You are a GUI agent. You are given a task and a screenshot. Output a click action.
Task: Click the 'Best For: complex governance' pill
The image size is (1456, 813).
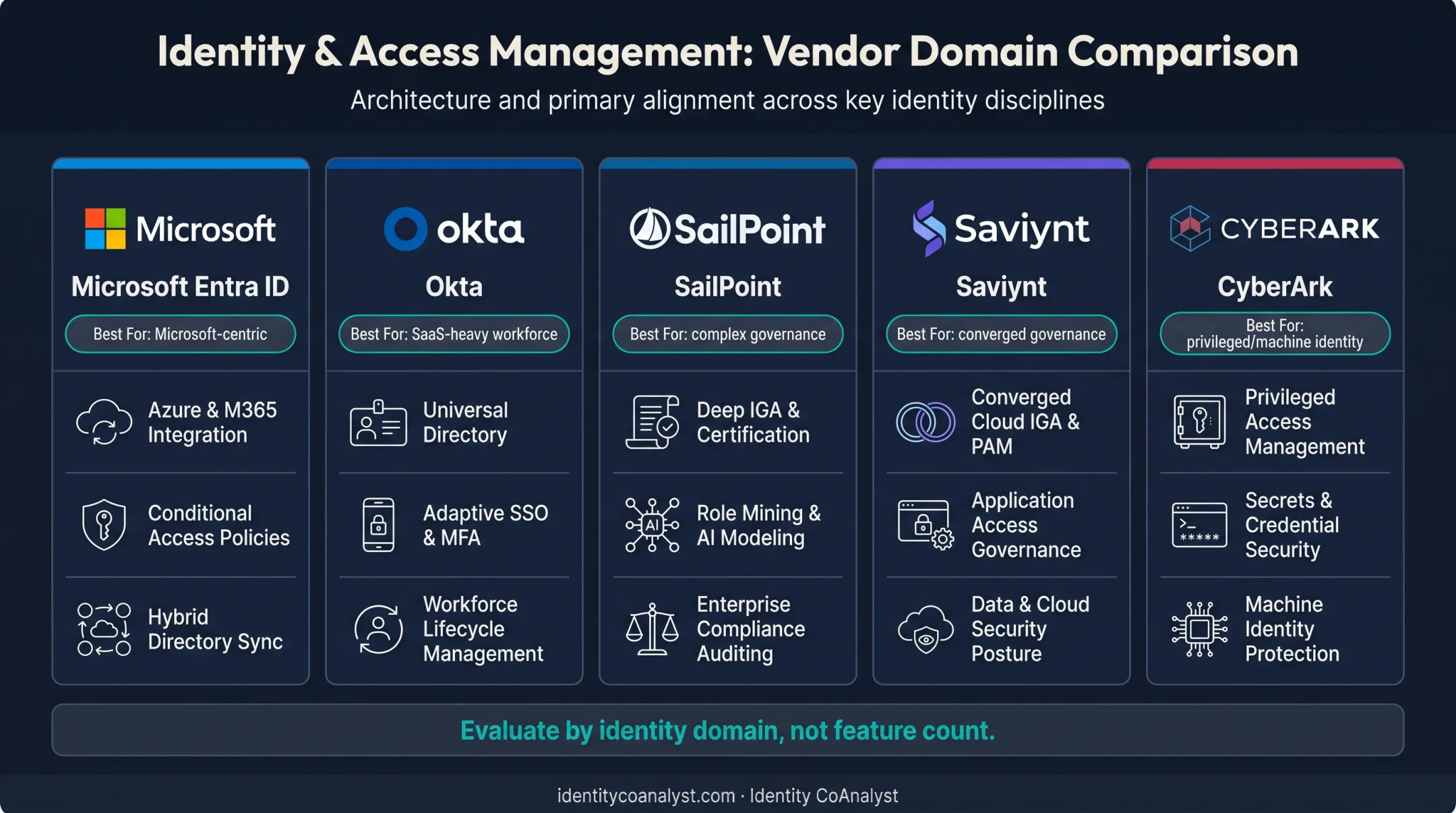coord(728,334)
